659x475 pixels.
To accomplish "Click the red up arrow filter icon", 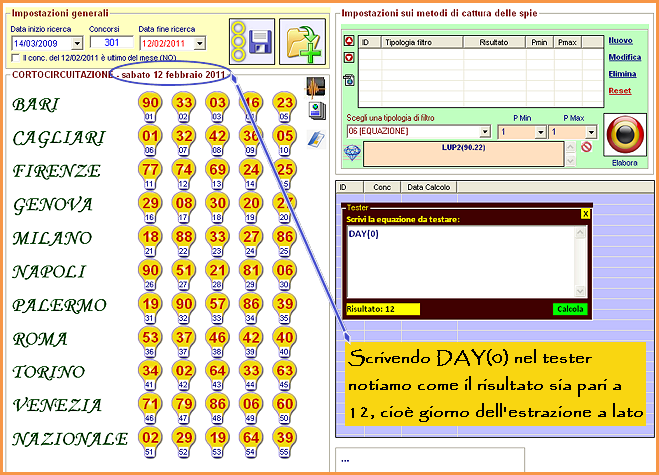I will point(349,41).
